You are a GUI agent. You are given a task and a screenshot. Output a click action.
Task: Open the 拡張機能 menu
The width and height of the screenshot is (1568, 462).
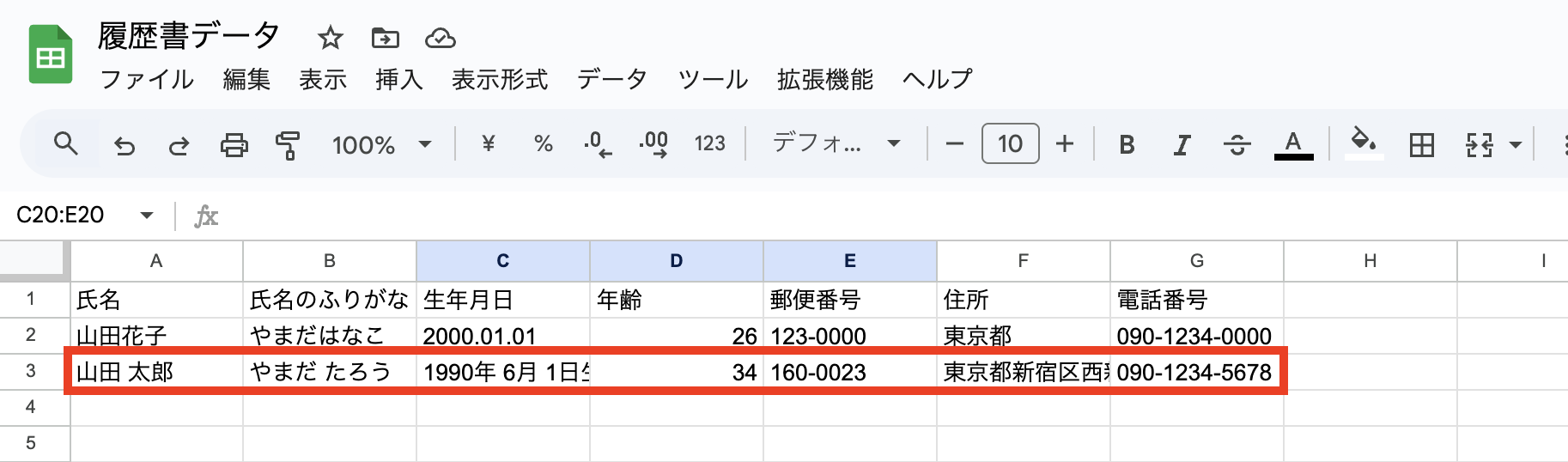click(x=825, y=79)
